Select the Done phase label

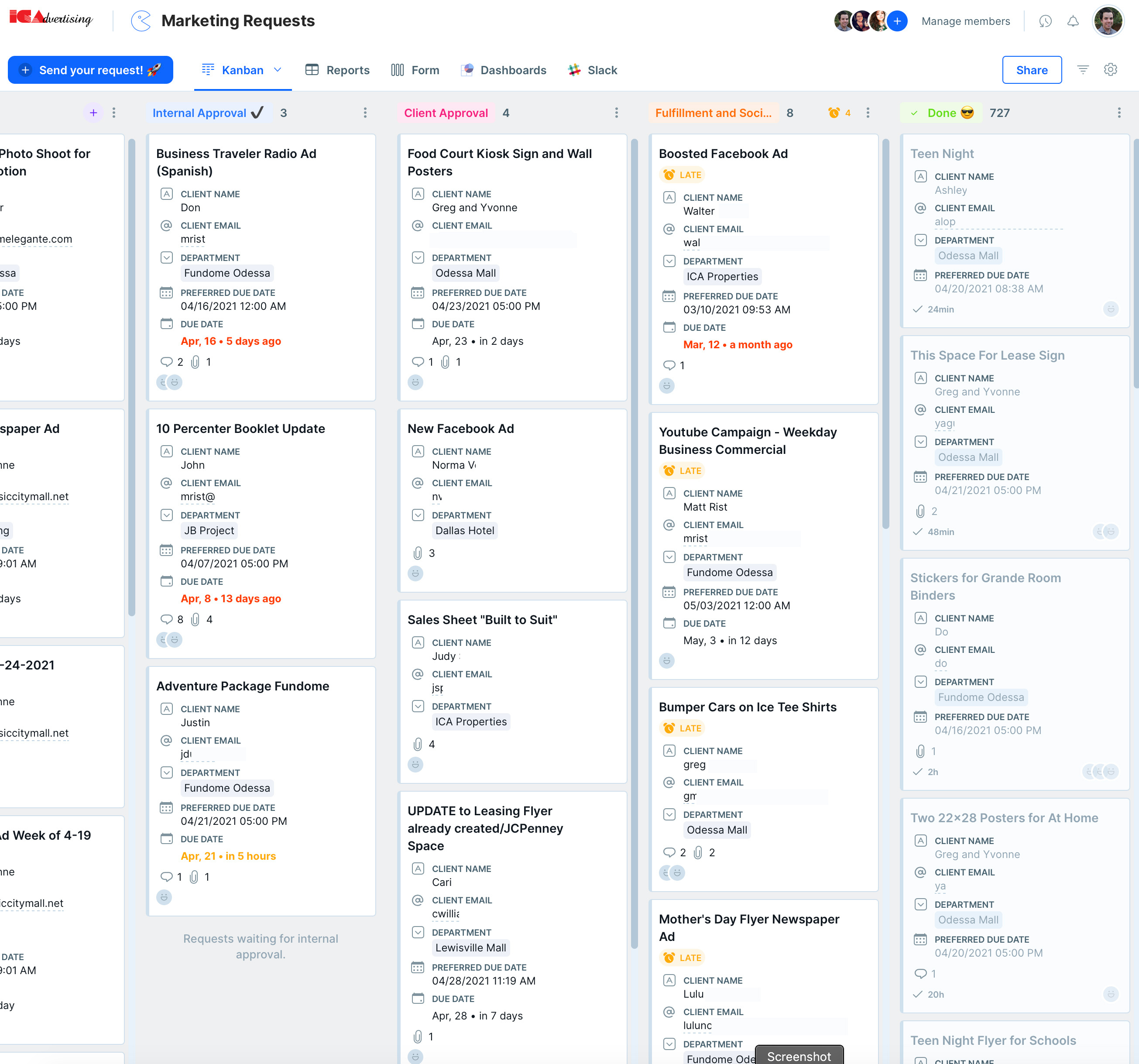coord(941,113)
